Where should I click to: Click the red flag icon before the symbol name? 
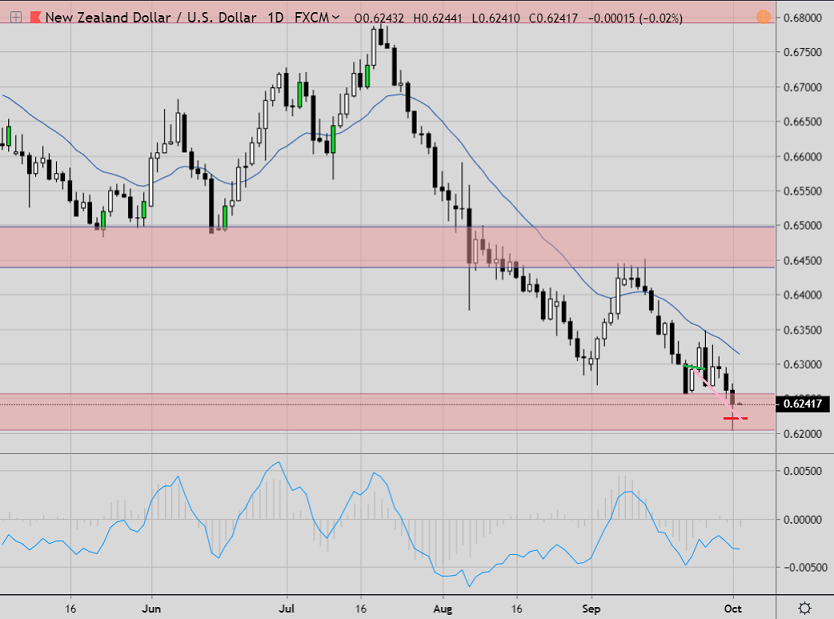36,18
